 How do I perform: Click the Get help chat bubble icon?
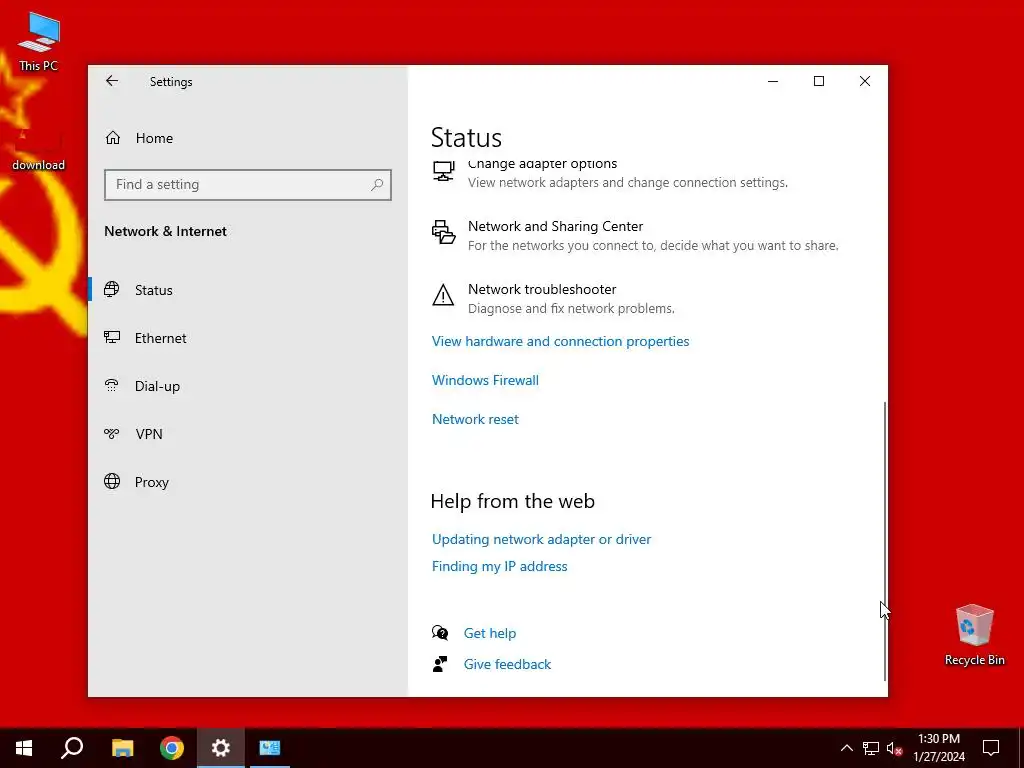coord(440,632)
